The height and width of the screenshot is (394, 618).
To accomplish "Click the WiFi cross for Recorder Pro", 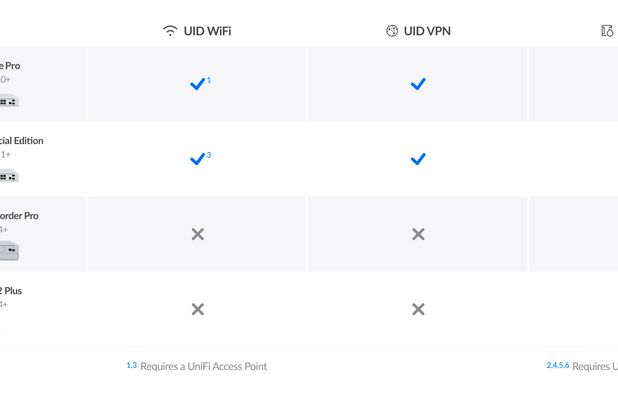I will (198, 234).
